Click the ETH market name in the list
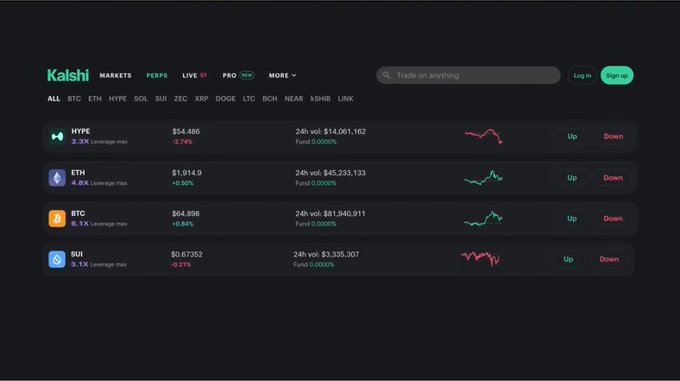The height and width of the screenshot is (381, 680). 78,173
